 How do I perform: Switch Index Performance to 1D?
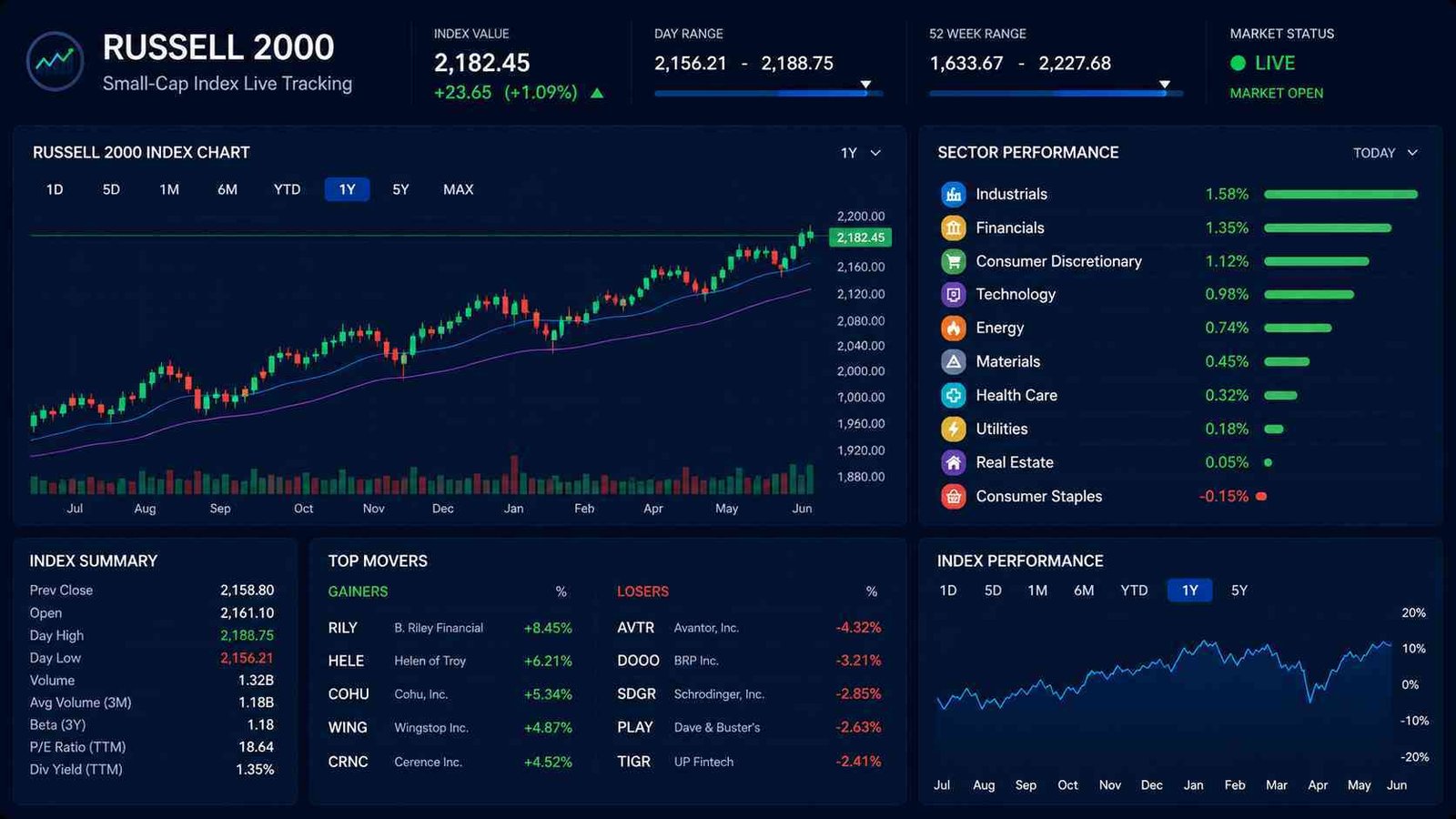pyautogui.click(x=947, y=591)
